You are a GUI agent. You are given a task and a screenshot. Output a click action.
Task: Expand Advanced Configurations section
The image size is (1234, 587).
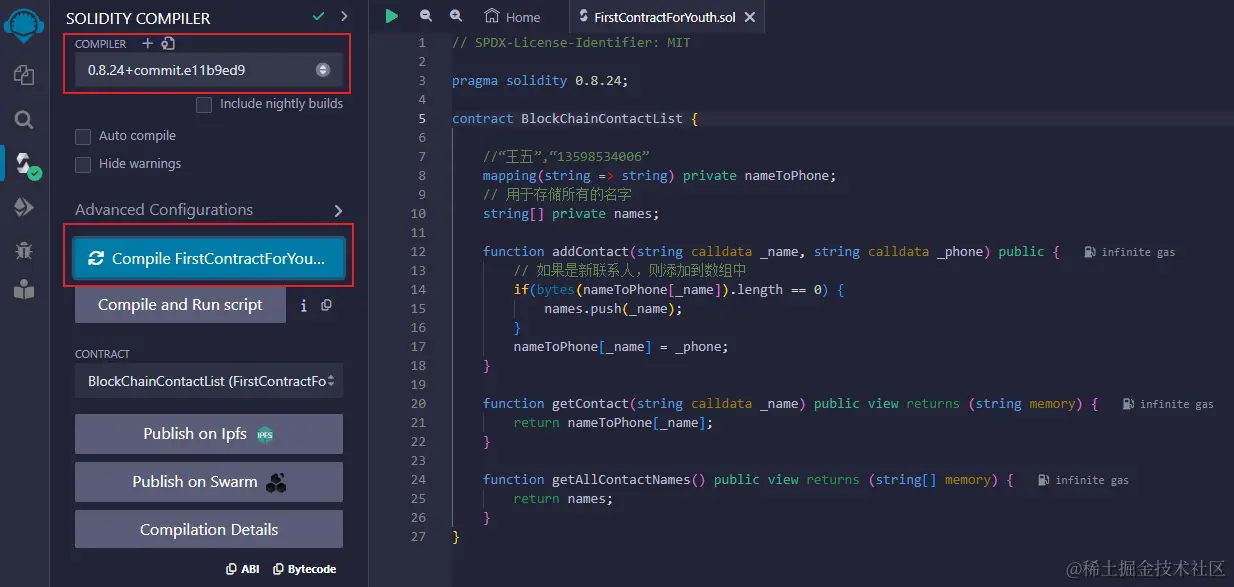(209, 210)
